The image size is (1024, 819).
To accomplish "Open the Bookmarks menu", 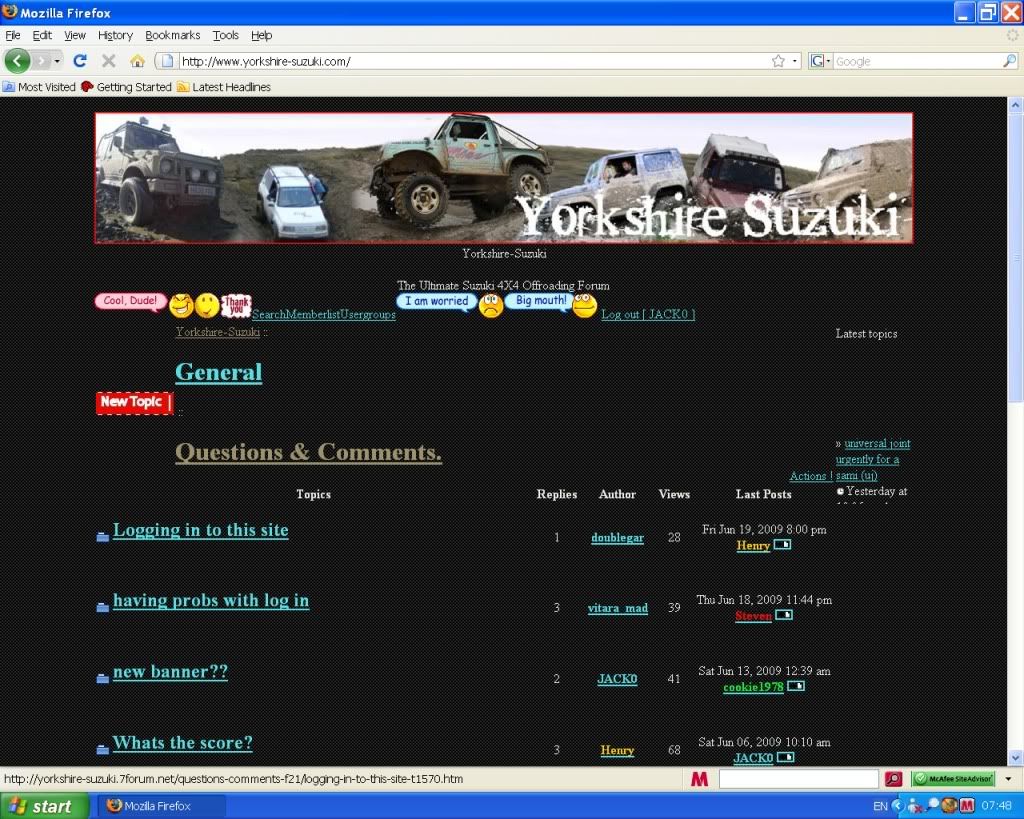I will click(172, 35).
